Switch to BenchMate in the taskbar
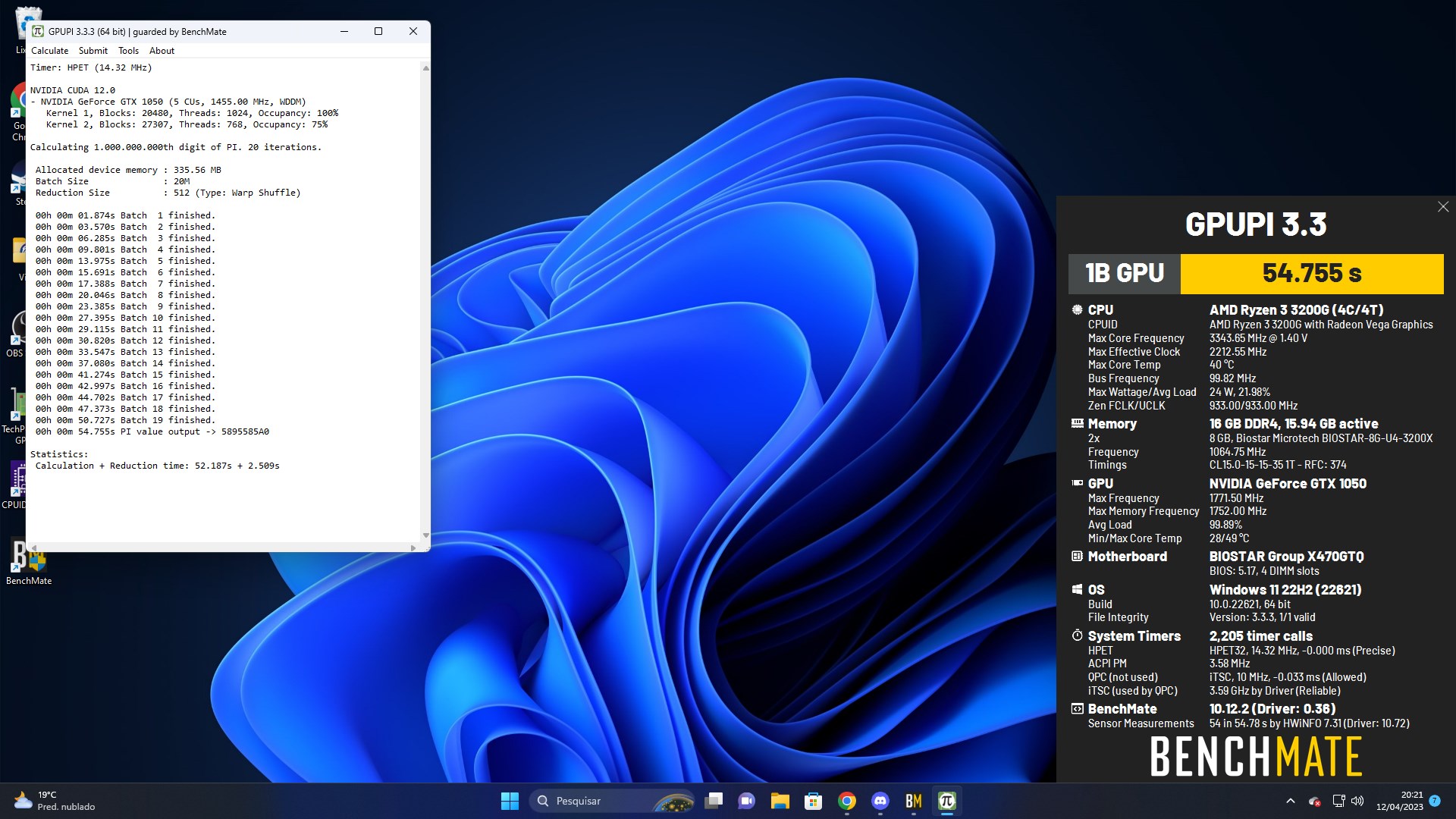Image resolution: width=1456 pixels, height=819 pixels. tap(913, 801)
